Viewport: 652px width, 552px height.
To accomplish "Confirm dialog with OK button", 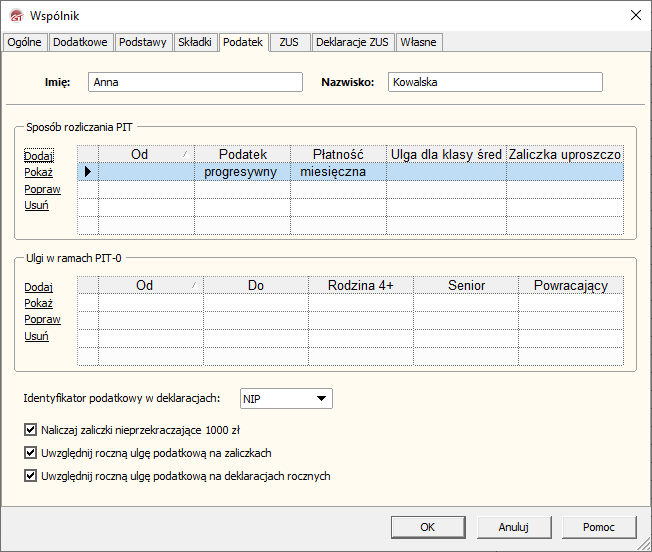I will [x=427, y=527].
